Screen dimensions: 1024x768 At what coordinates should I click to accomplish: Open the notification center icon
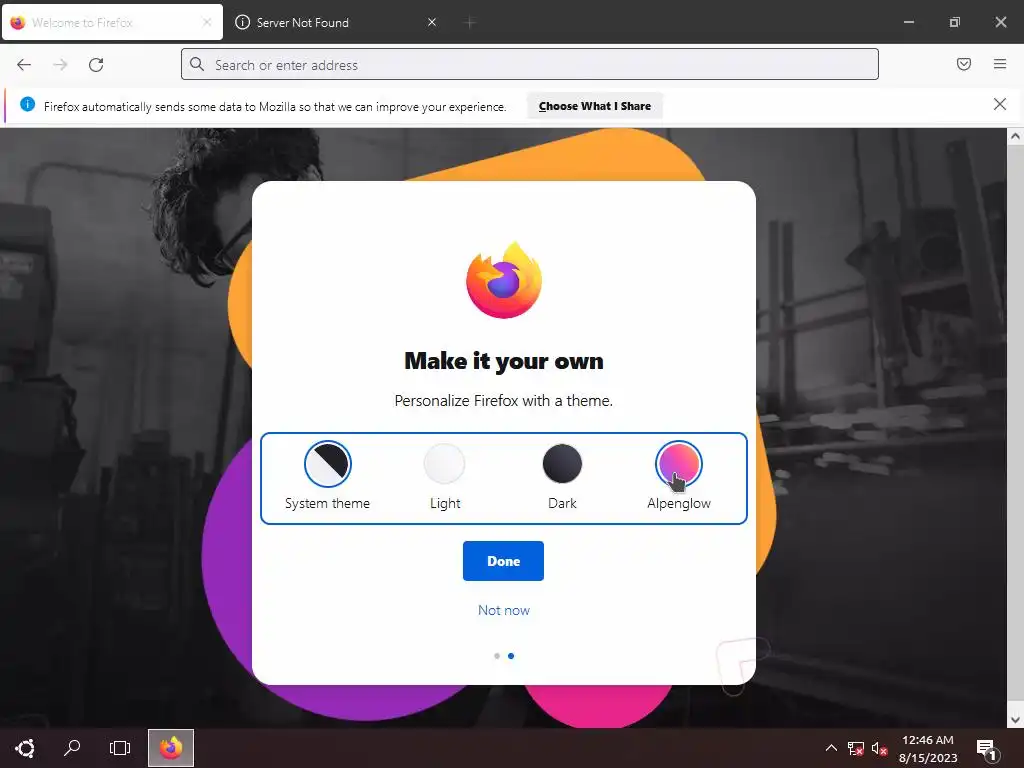[x=987, y=750]
